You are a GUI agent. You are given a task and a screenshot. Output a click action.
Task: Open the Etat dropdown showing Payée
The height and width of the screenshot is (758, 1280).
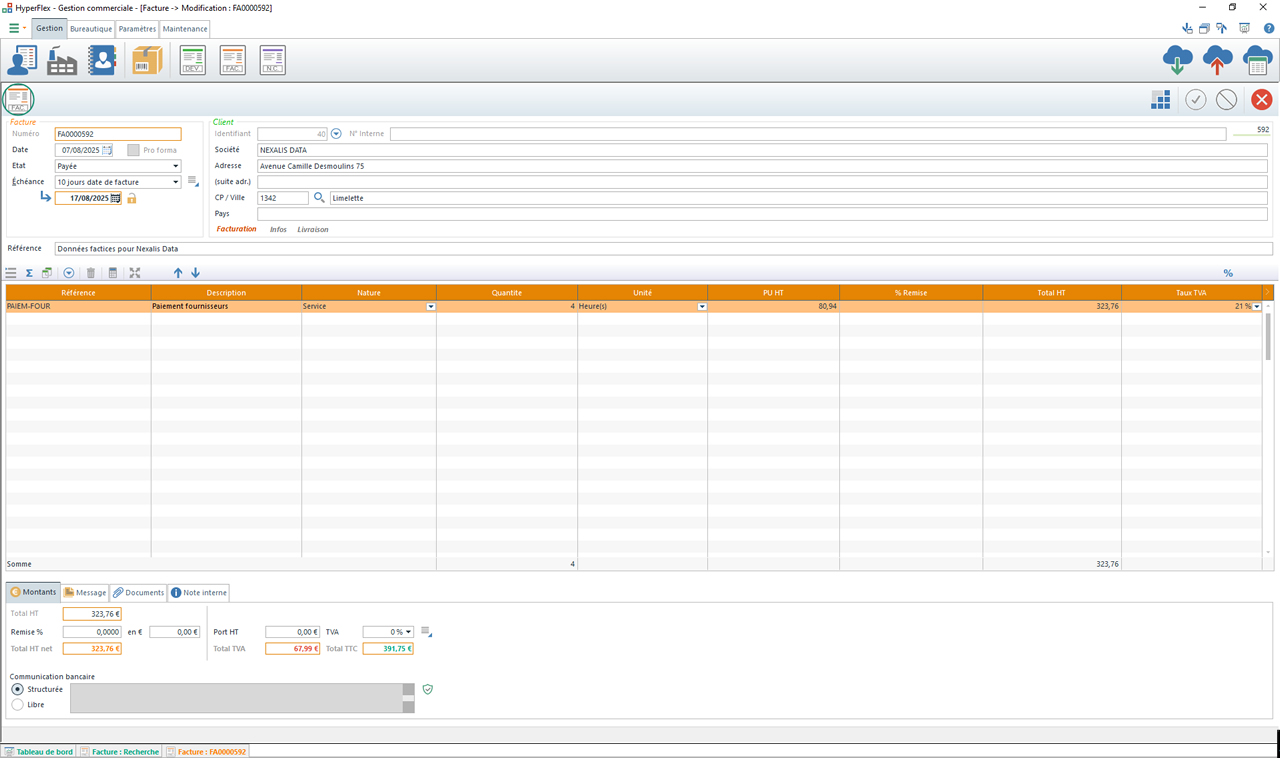118,166
